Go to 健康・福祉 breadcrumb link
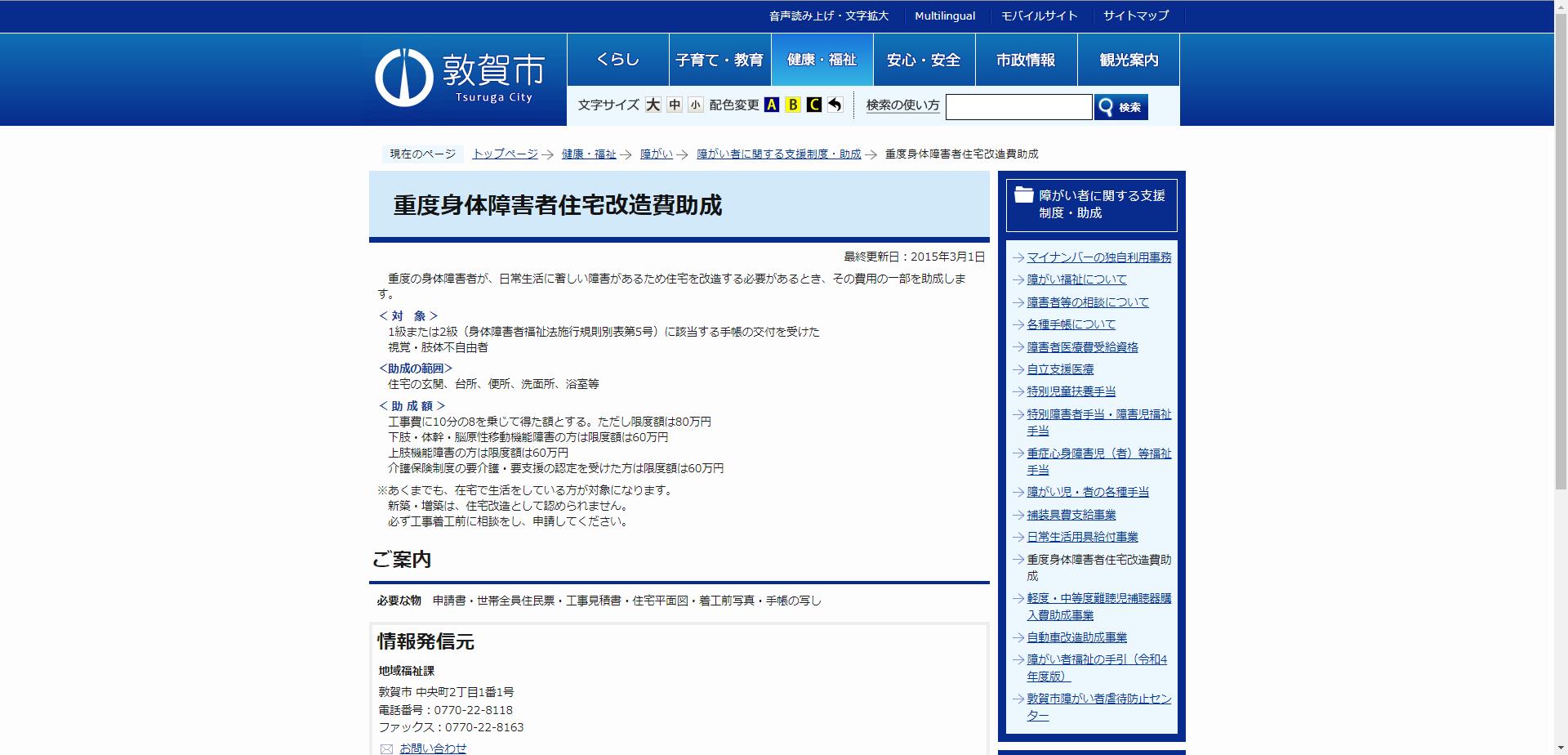Viewport: 1568px width, 755px height. pyautogui.click(x=589, y=154)
